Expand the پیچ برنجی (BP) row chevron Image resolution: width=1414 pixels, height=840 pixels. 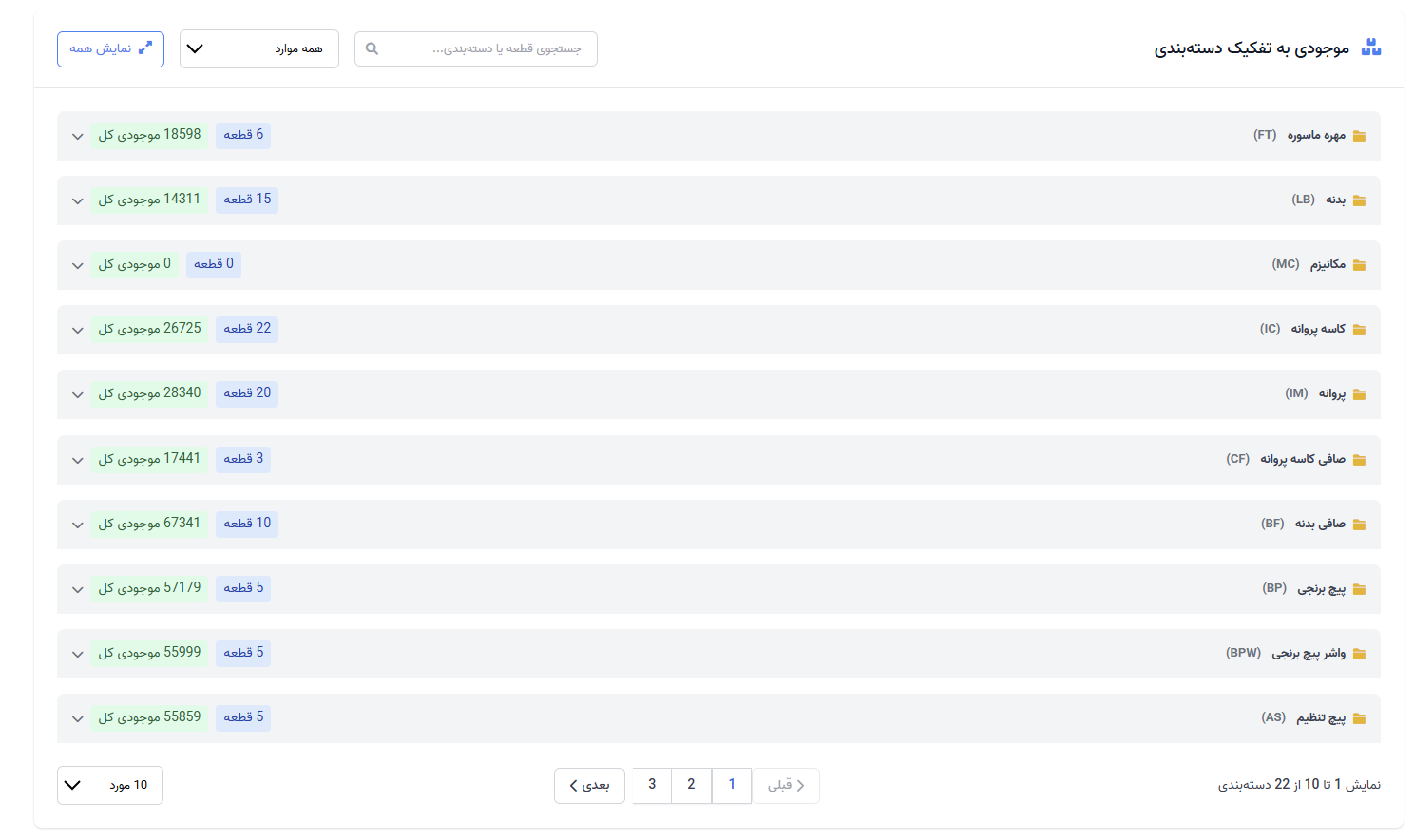pos(78,589)
